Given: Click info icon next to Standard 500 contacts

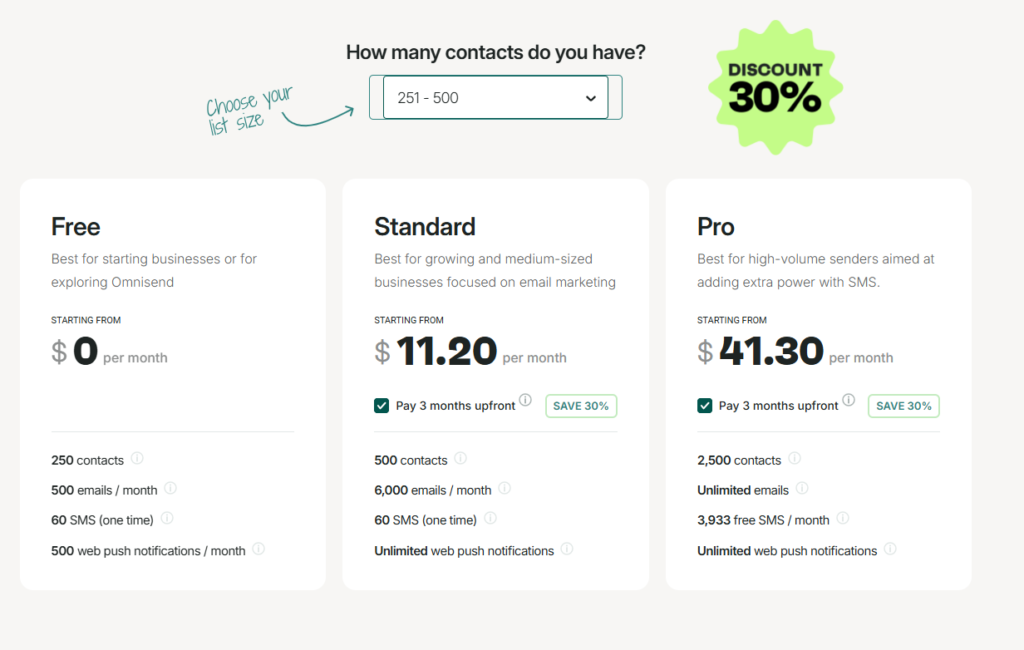Looking at the screenshot, I should point(460,458).
